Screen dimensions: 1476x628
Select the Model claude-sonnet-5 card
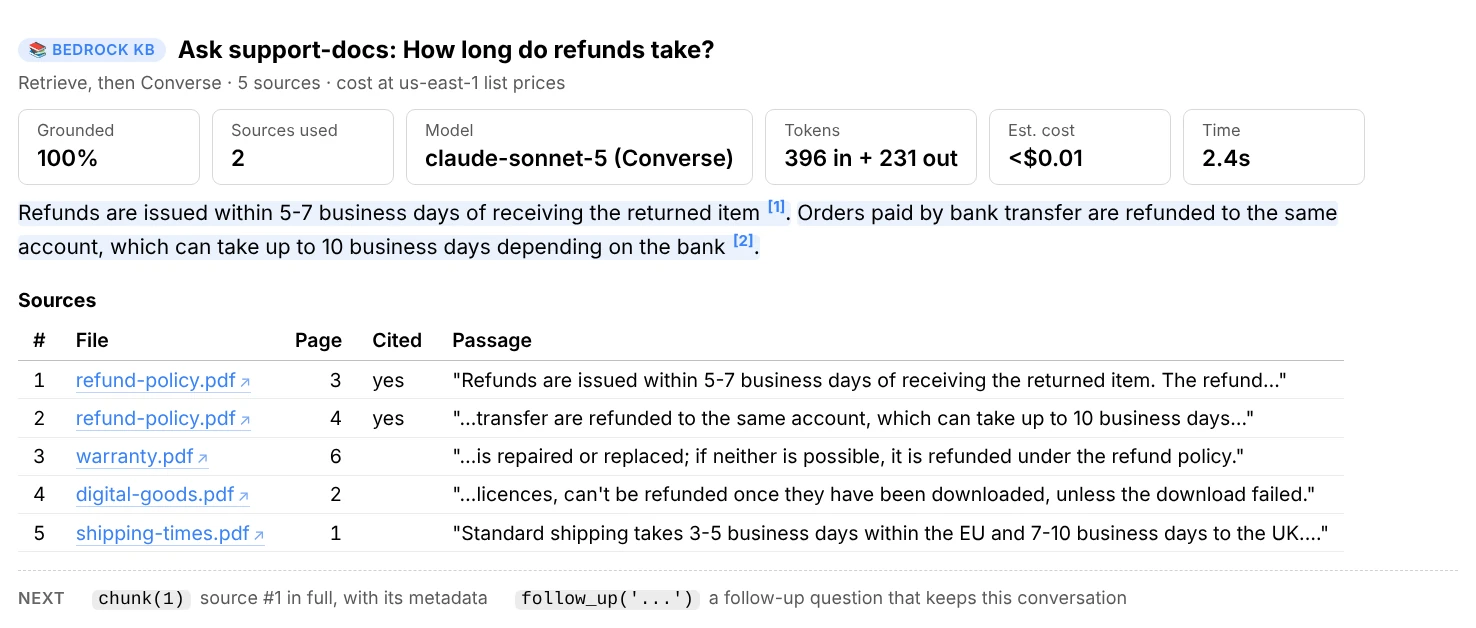click(x=579, y=147)
